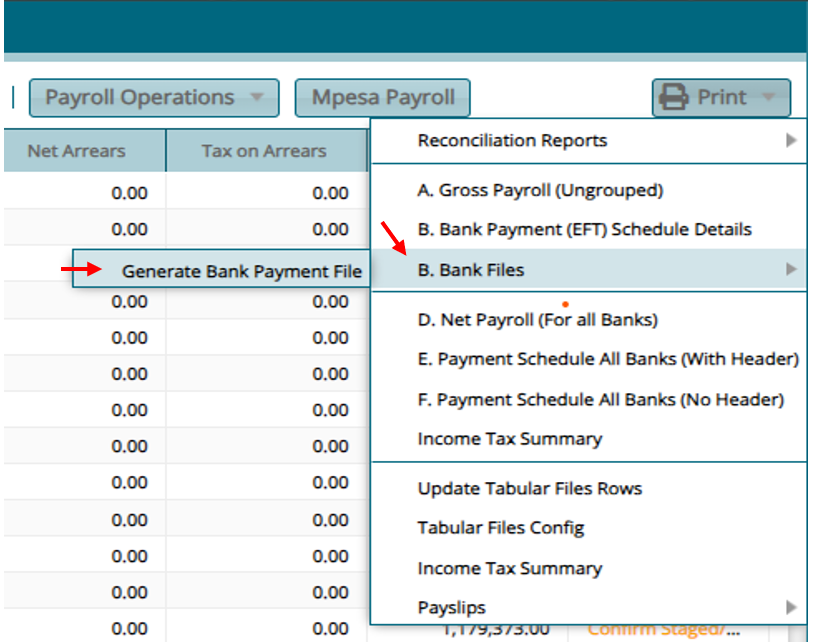814x642 pixels.
Task: Click the Mpesa Payroll button
Action: point(382,97)
